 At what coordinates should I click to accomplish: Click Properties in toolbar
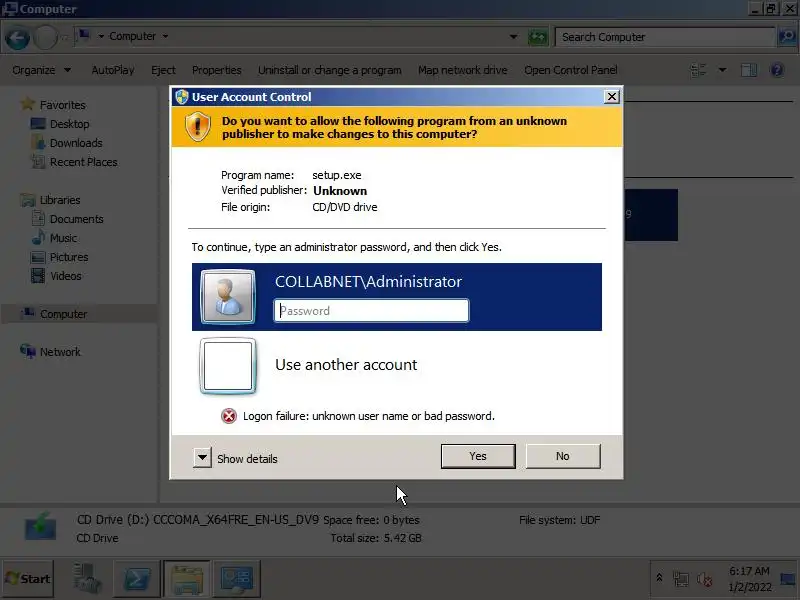(x=216, y=70)
